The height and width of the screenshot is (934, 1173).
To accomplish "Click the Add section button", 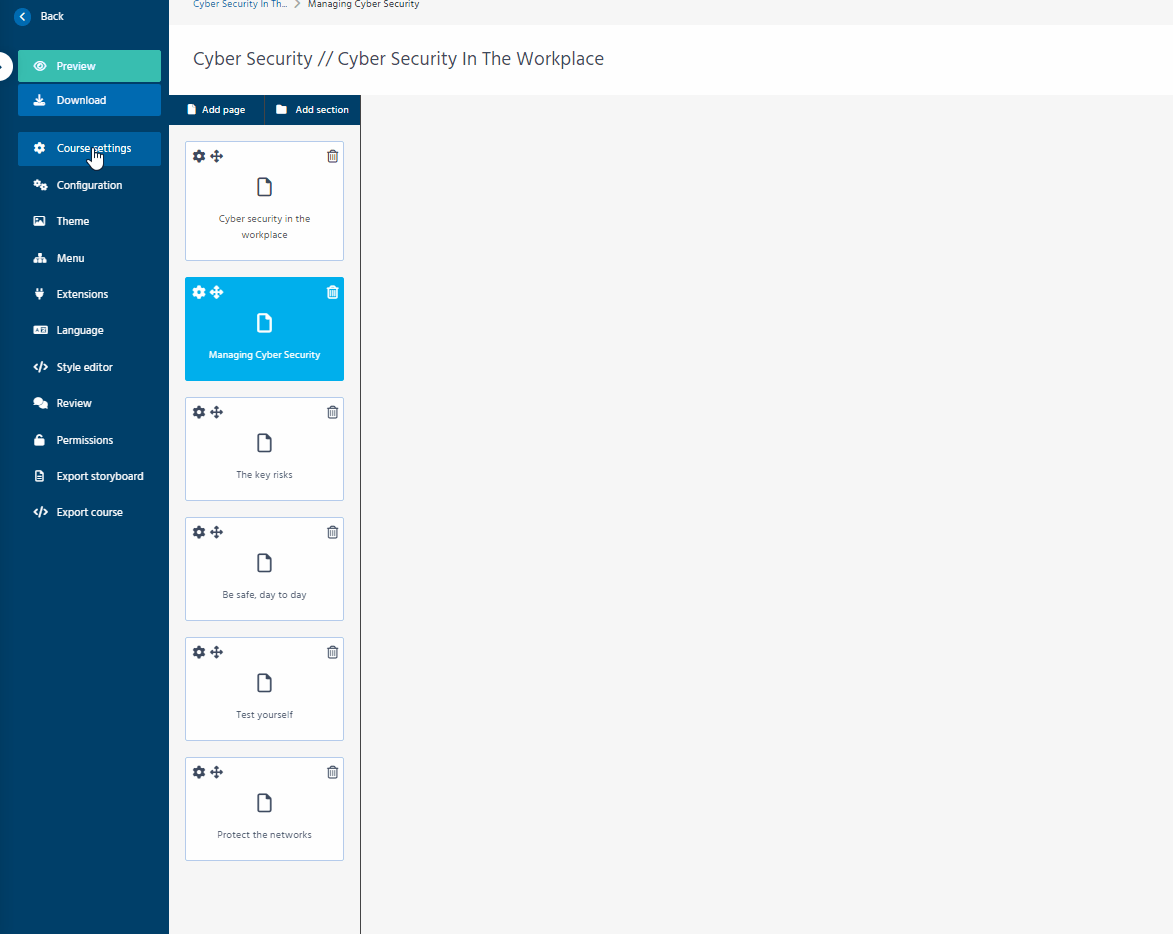I will (x=312, y=110).
